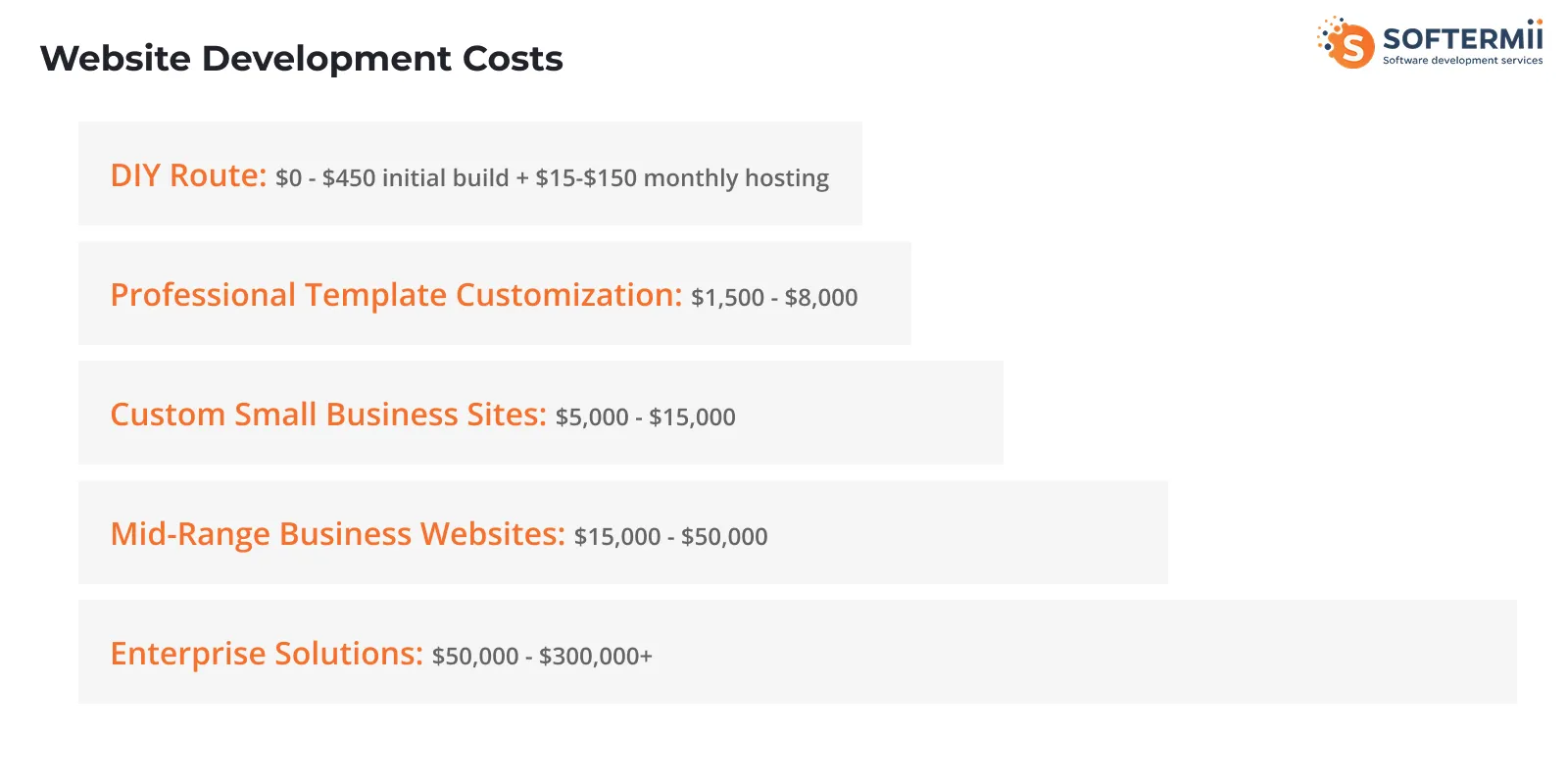Click the SOFTERMII wordmark text

[x=1462, y=38]
